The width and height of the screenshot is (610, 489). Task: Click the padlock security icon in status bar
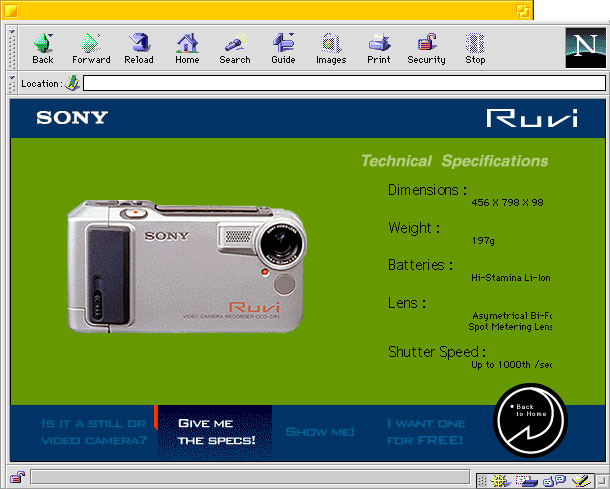coord(17,477)
